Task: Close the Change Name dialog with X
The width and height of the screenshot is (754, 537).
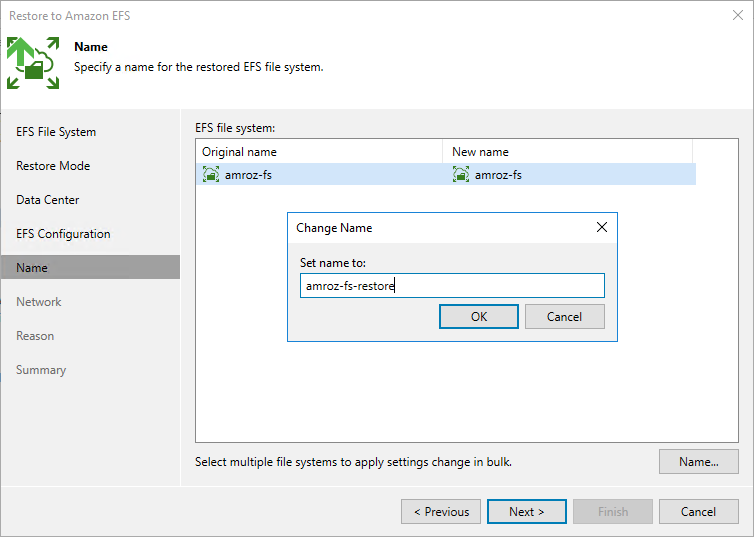Action: point(601,227)
